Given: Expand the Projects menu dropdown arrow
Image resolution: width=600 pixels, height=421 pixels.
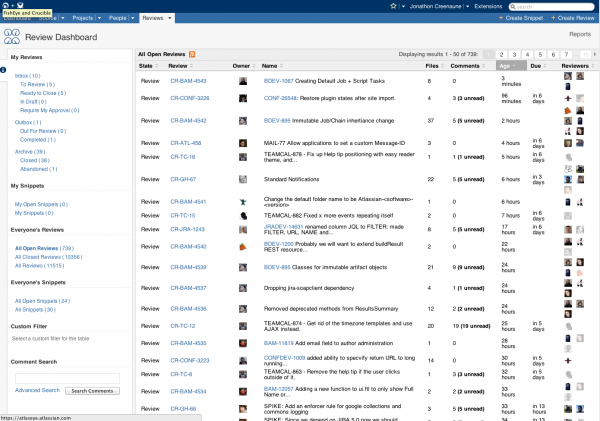Looking at the screenshot, I should [x=99, y=18].
